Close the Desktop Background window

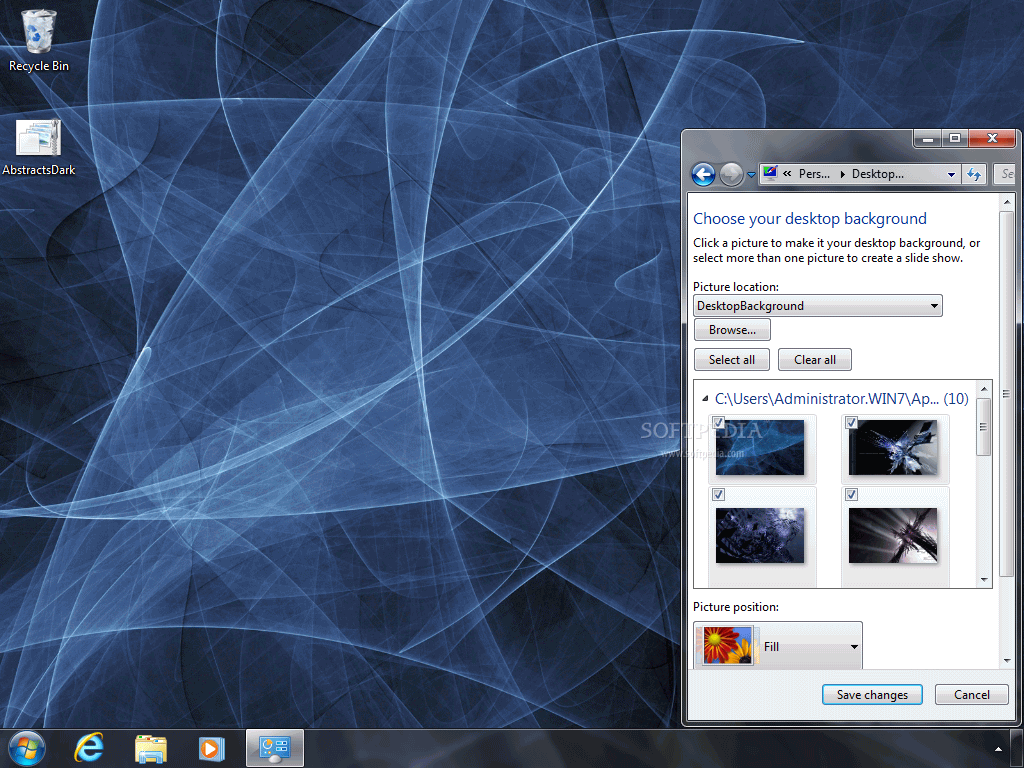(993, 138)
